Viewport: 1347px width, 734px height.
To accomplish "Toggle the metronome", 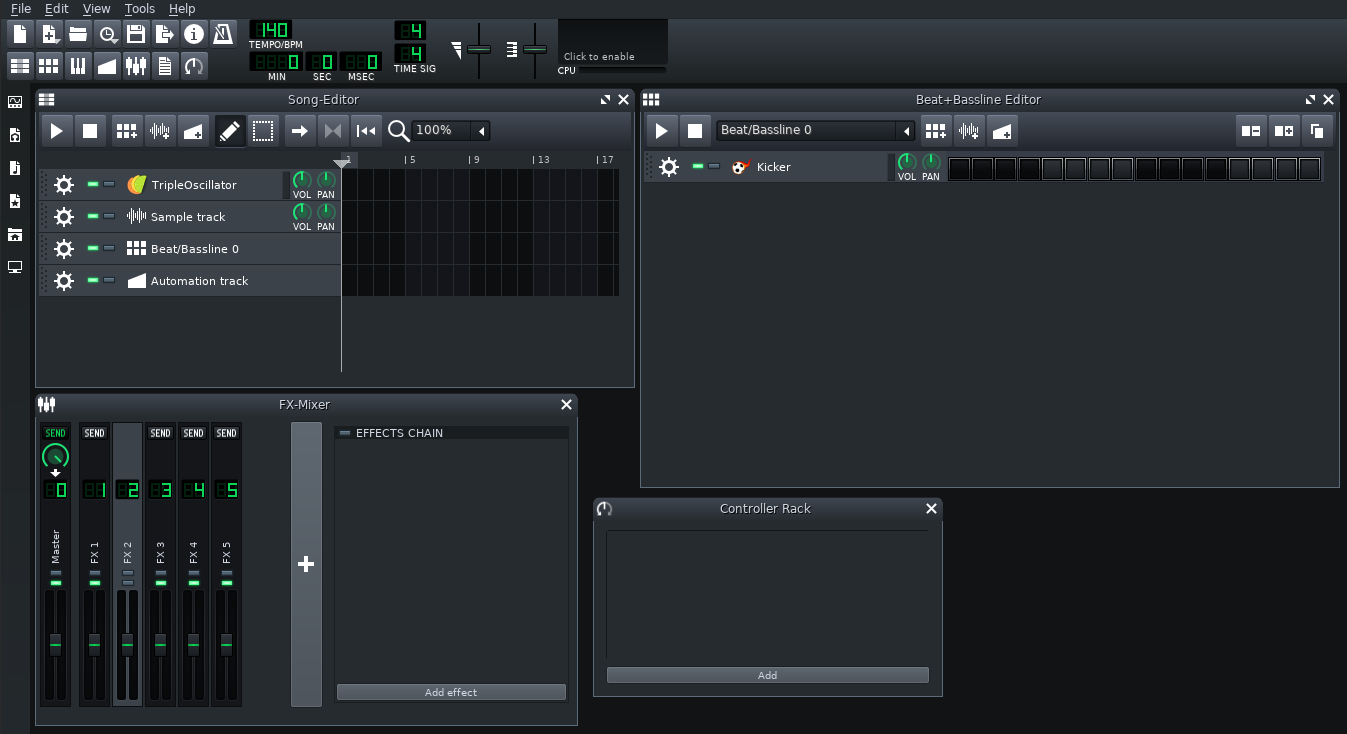I will pos(225,34).
